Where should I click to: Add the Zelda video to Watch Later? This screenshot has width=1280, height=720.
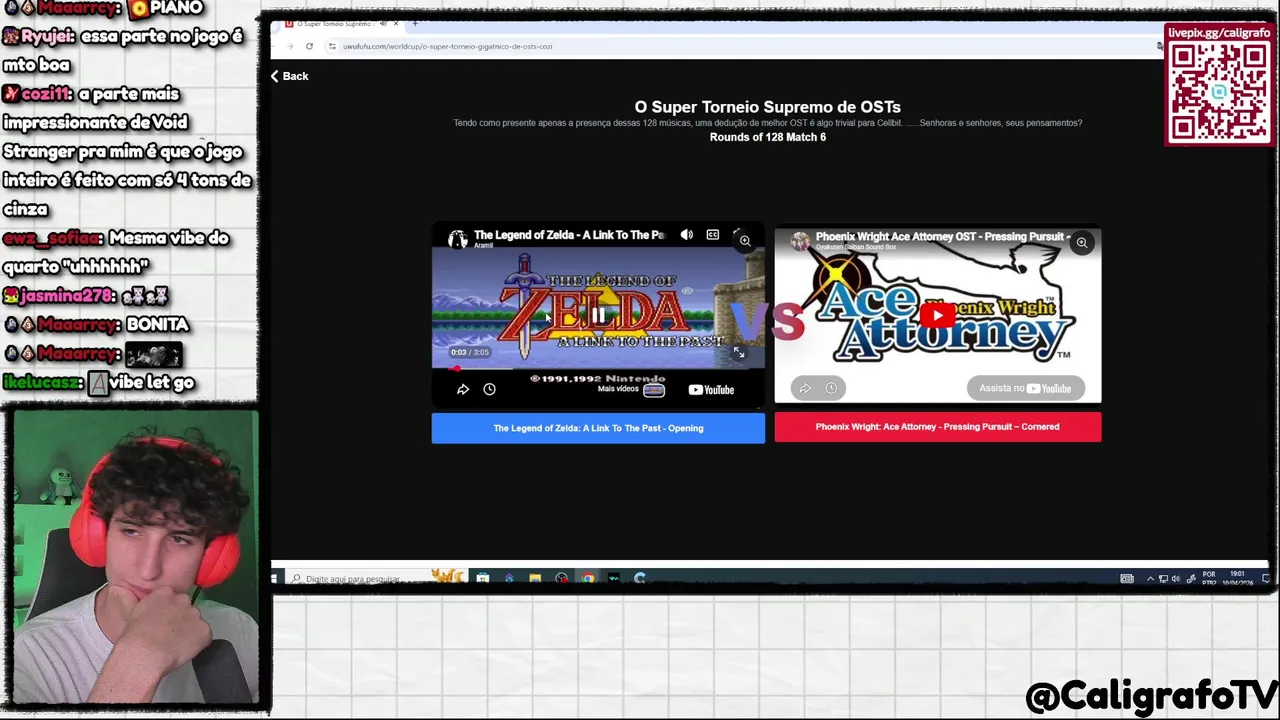489,389
